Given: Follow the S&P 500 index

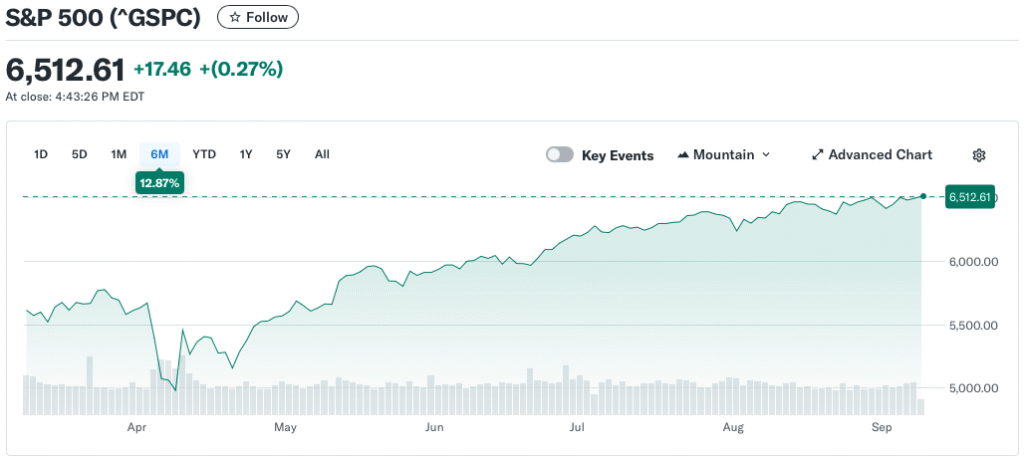Looking at the screenshot, I should [x=258, y=17].
